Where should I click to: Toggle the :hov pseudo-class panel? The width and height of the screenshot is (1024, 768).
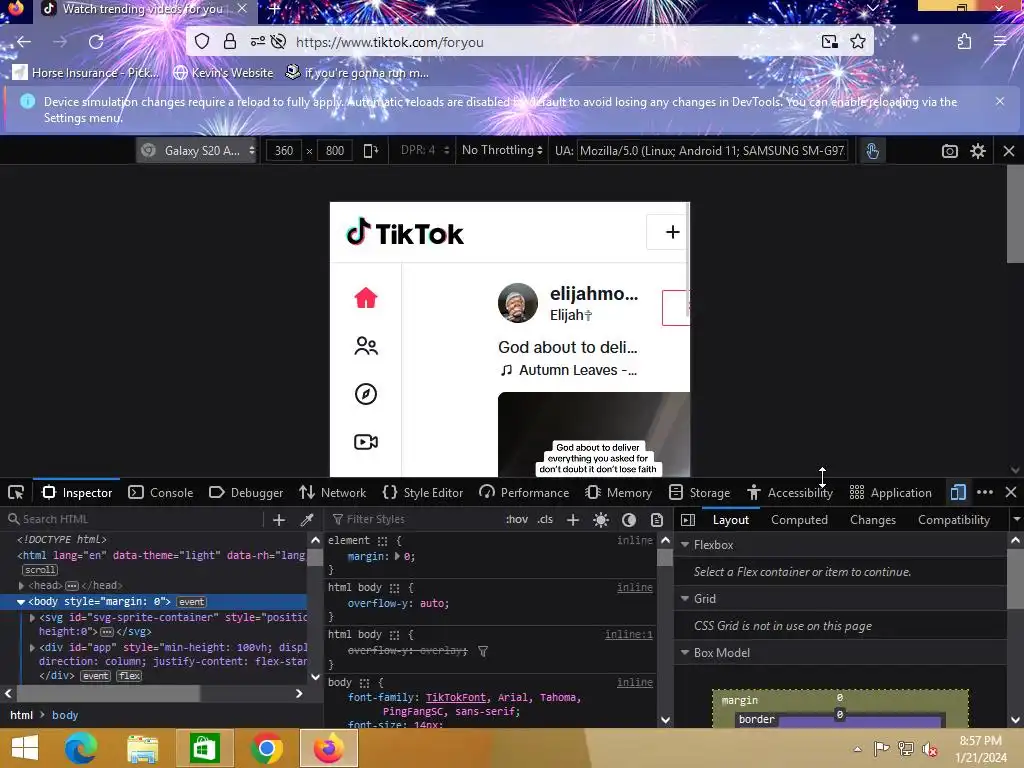coord(517,519)
